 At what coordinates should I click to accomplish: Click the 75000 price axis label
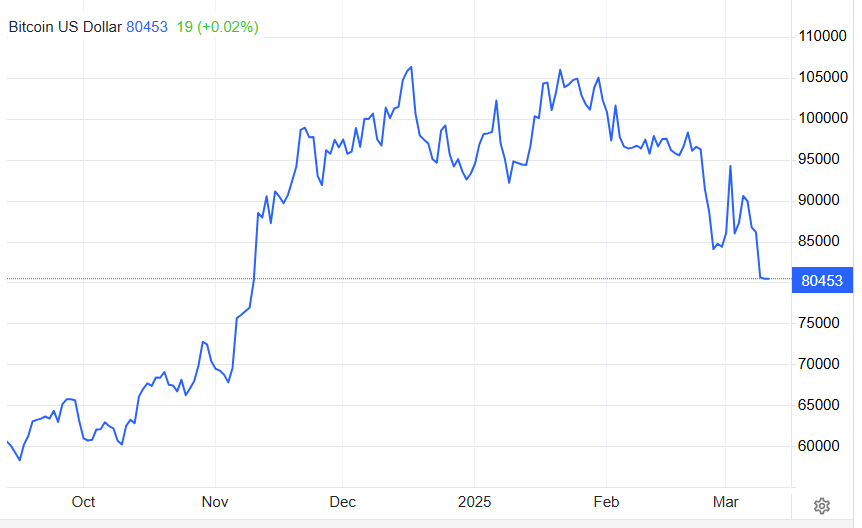pyautogui.click(x=819, y=323)
